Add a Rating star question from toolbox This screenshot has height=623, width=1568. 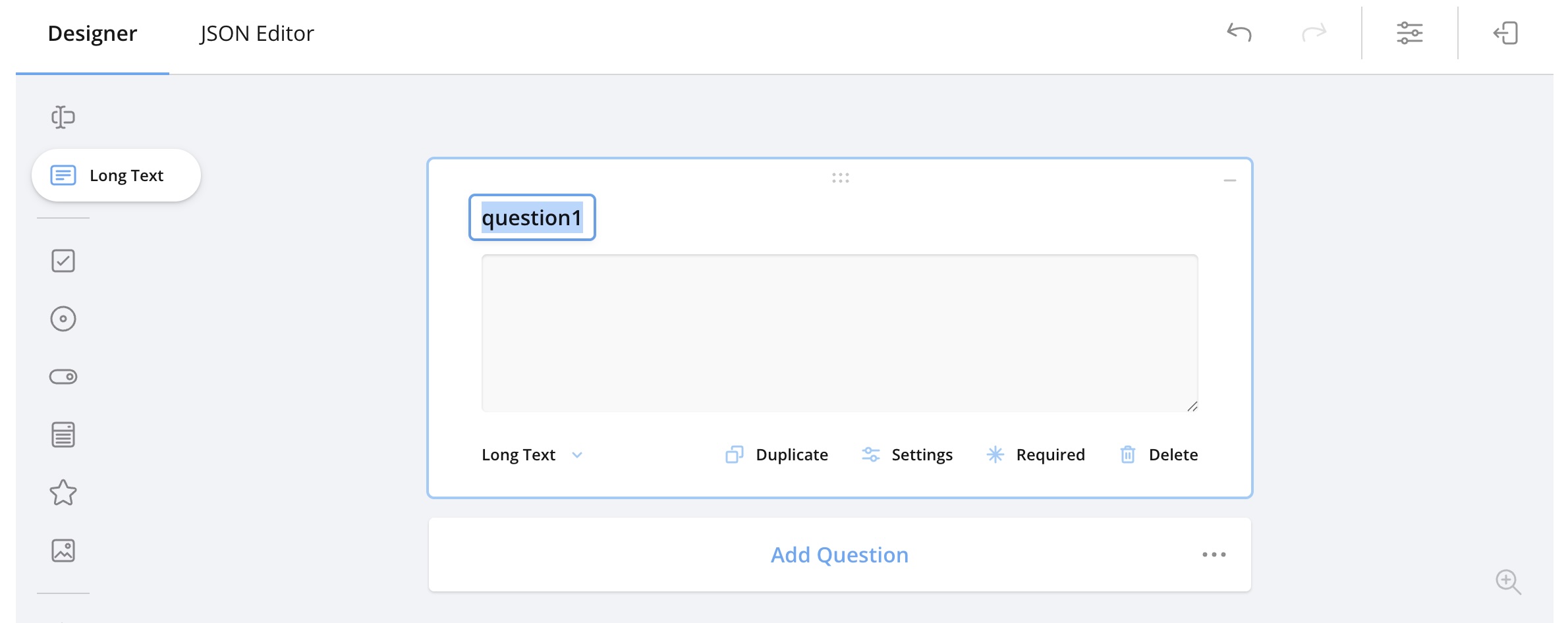[x=63, y=493]
